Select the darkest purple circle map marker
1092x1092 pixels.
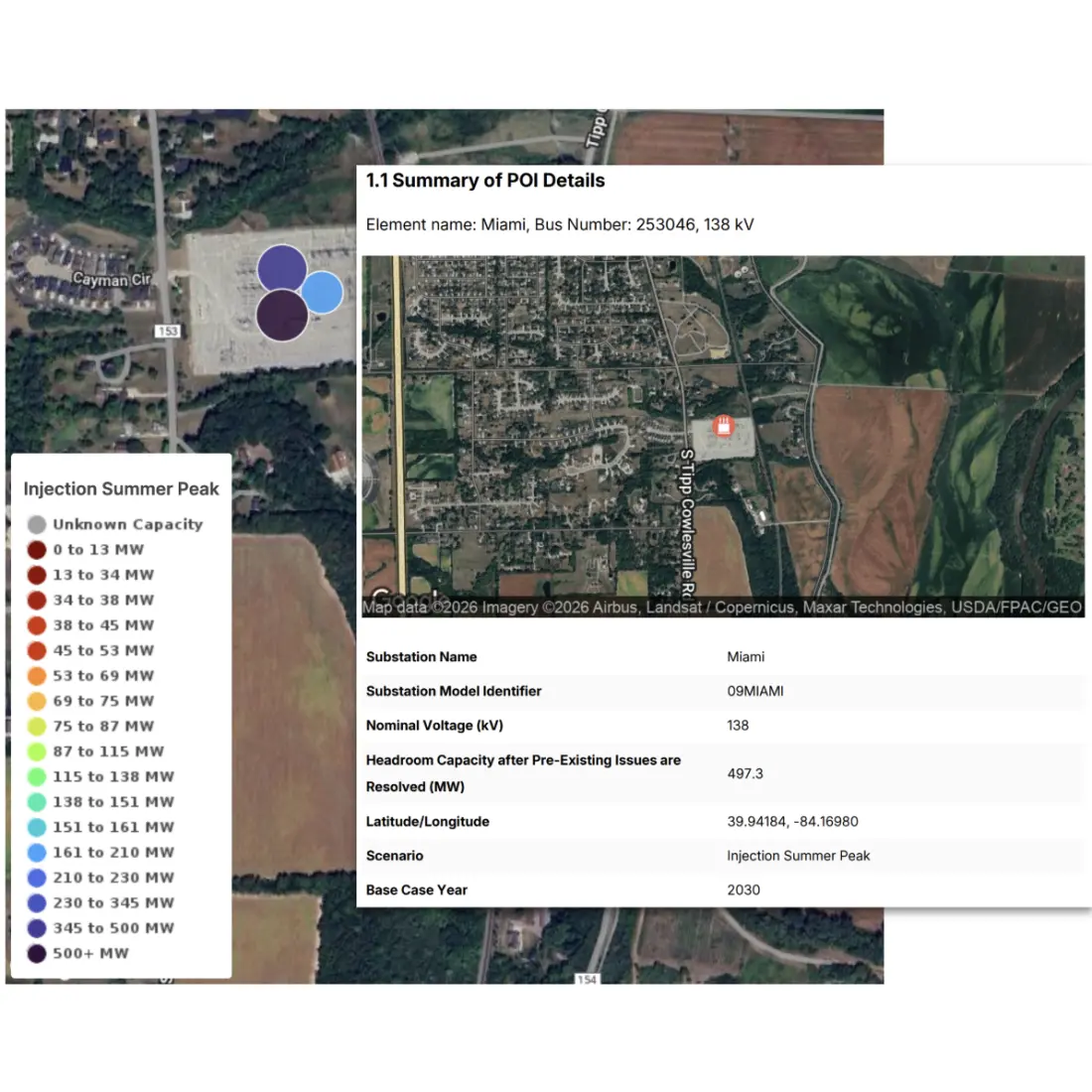(x=282, y=316)
